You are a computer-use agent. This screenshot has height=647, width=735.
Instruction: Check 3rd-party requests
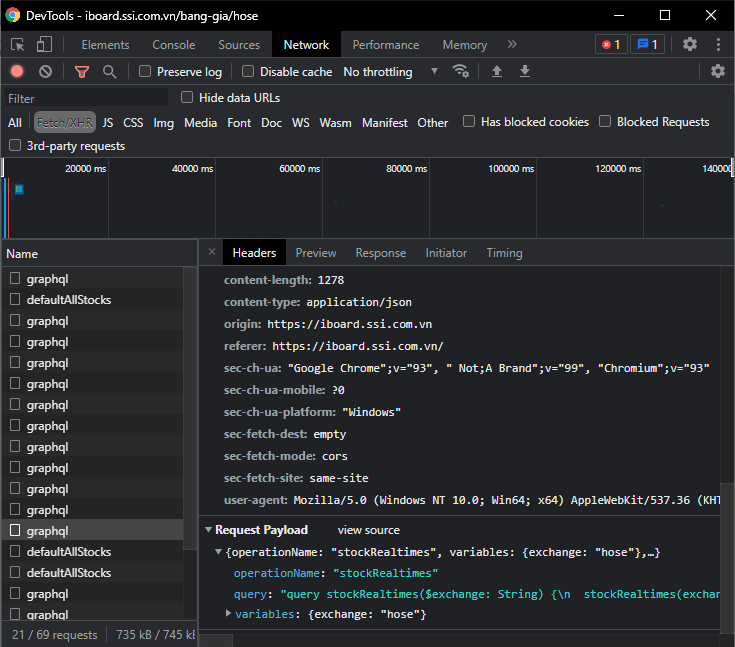tap(15, 145)
